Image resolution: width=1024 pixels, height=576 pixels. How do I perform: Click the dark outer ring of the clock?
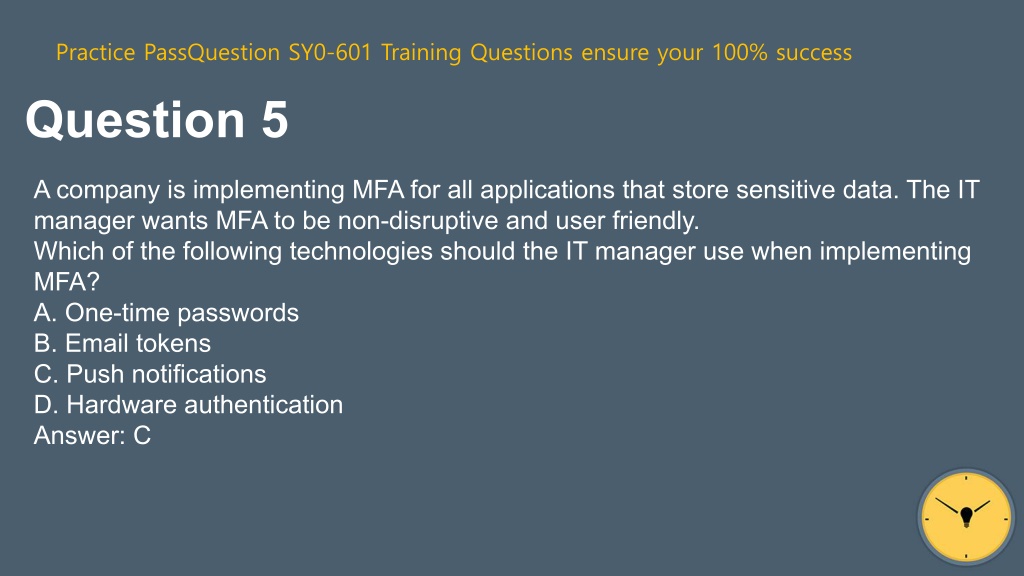966,472
